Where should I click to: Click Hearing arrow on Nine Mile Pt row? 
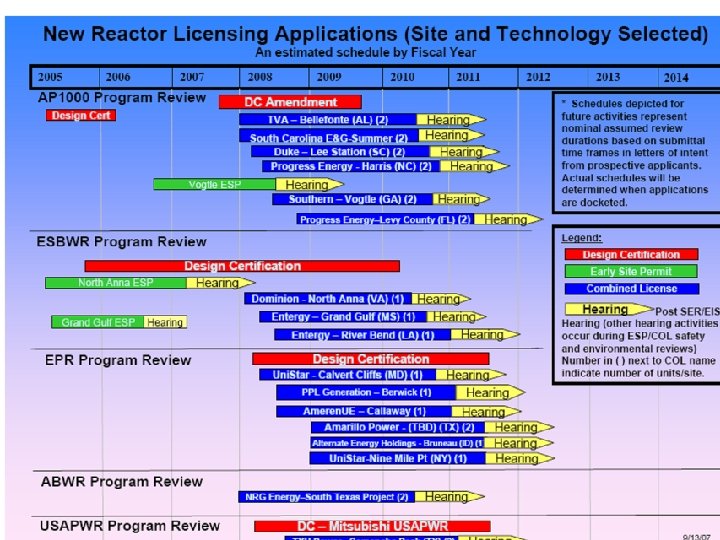520,458
